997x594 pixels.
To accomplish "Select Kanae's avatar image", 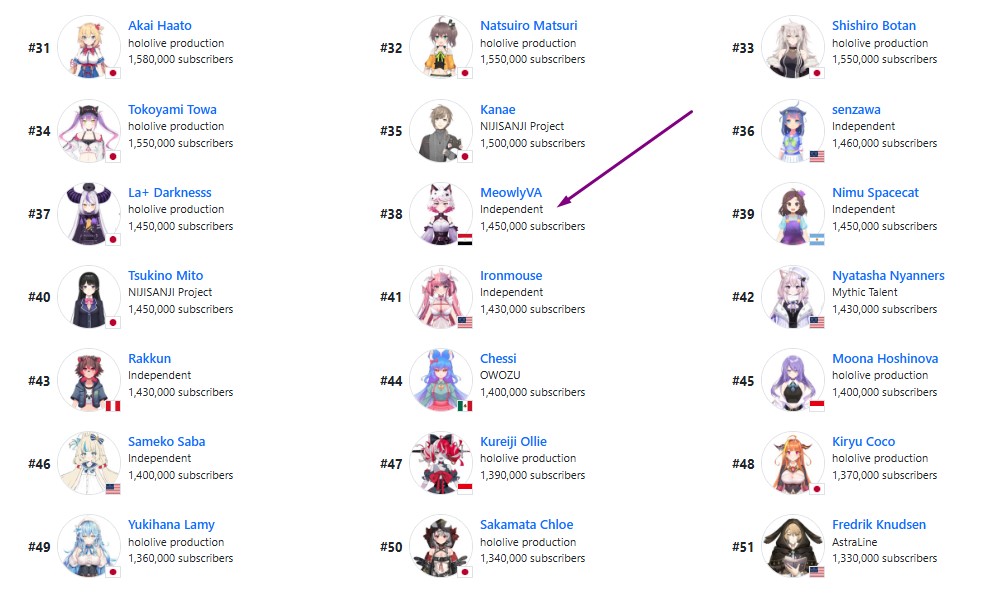I will 441,130.
